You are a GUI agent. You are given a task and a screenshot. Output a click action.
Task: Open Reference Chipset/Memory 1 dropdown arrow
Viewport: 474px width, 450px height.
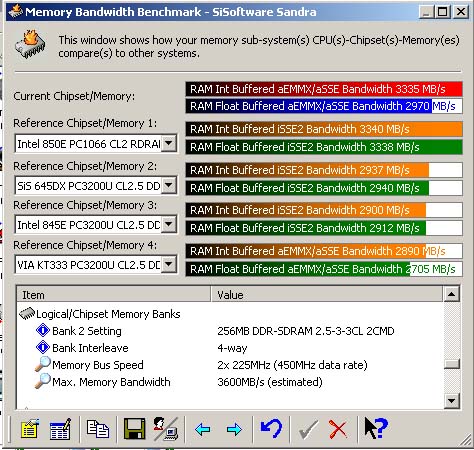tap(169, 144)
